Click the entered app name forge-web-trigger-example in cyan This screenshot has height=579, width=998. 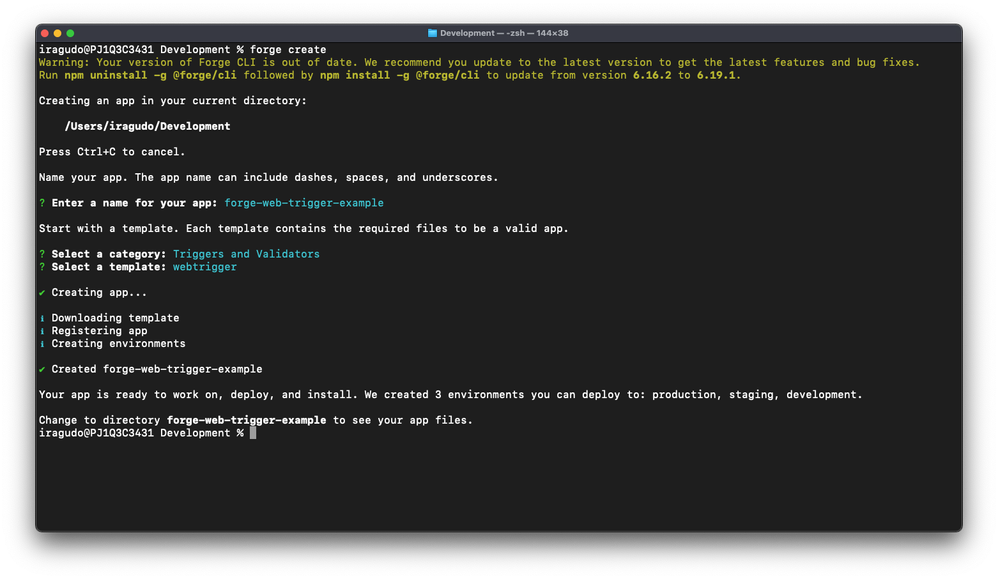(x=304, y=203)
